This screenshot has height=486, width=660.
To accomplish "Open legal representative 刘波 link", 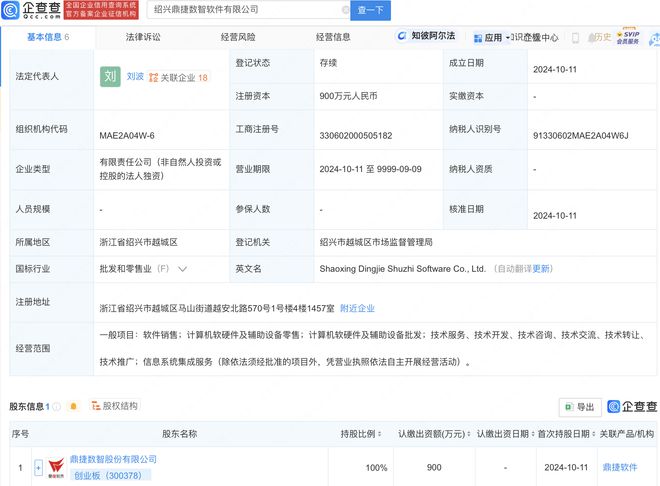I will [x=135, y=77].
